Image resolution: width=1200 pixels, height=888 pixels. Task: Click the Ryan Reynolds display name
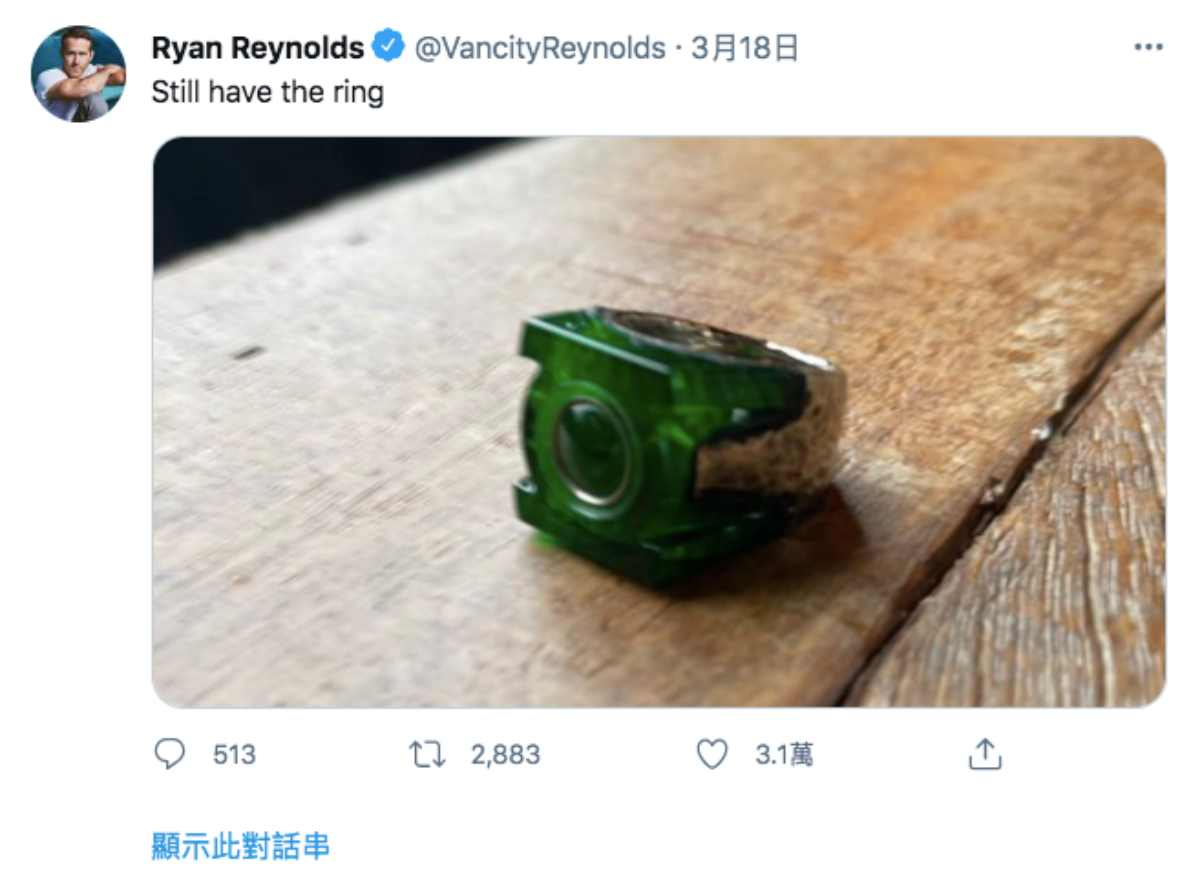tap(258, 47)
